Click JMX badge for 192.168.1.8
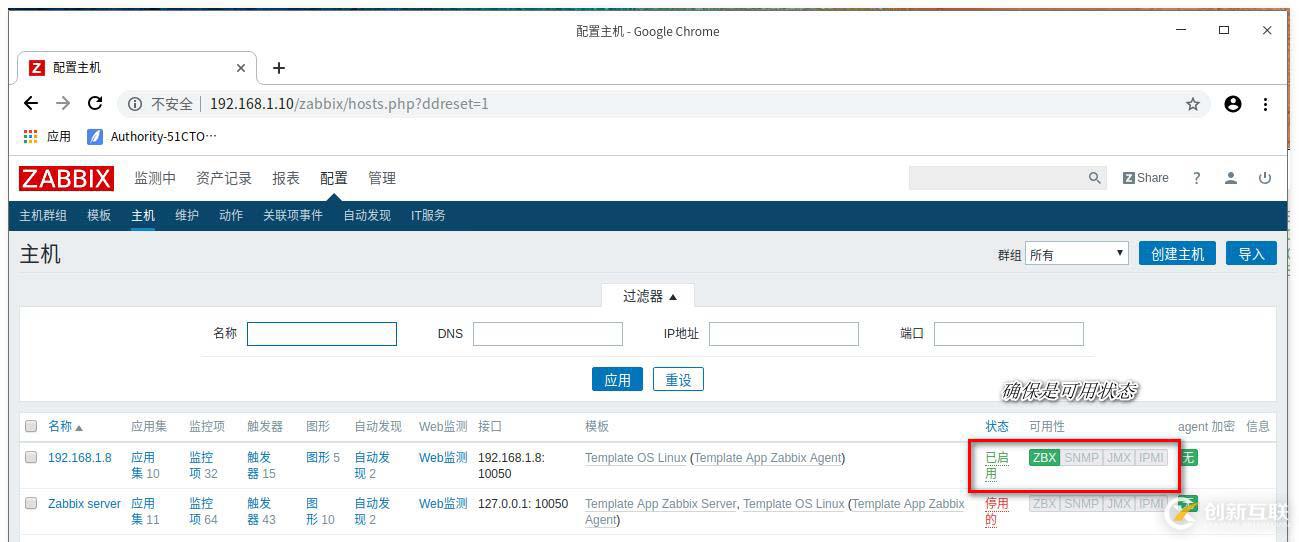 (1119, 458)
